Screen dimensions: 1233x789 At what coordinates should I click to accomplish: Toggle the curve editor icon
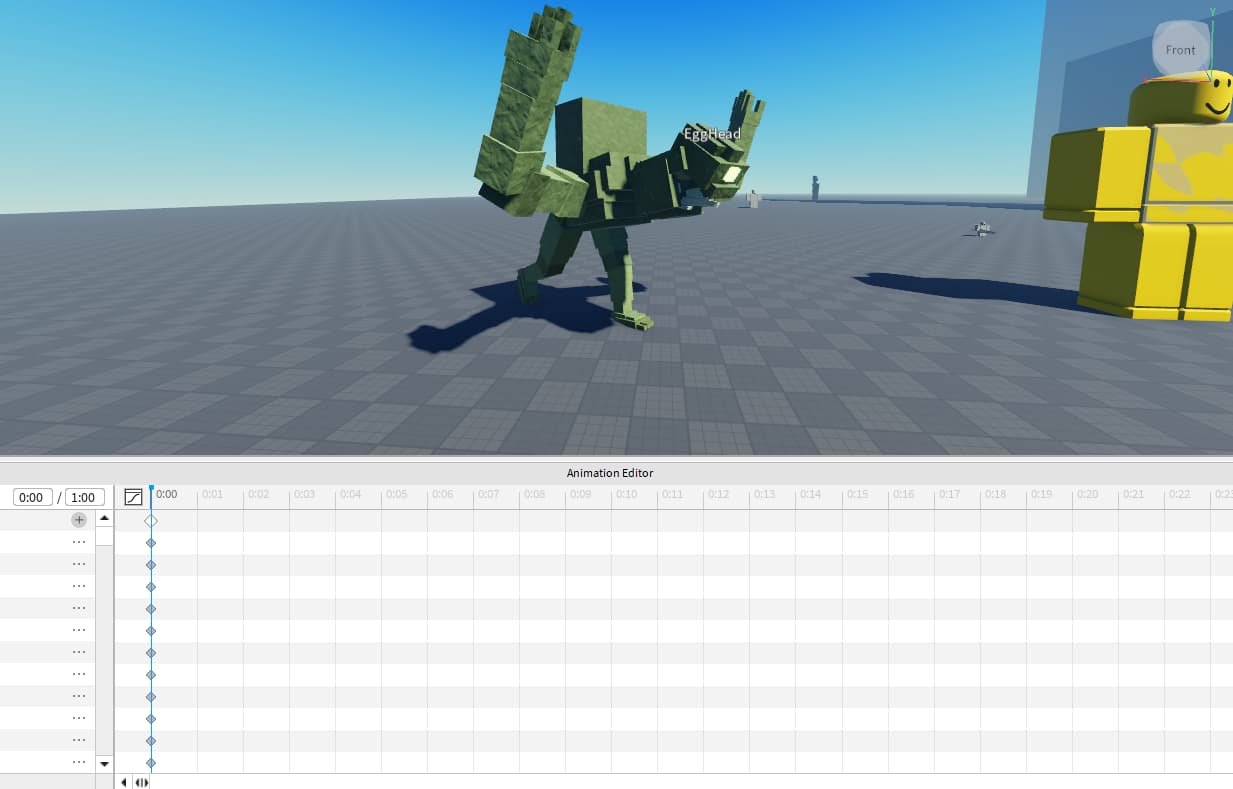(133, 497)
